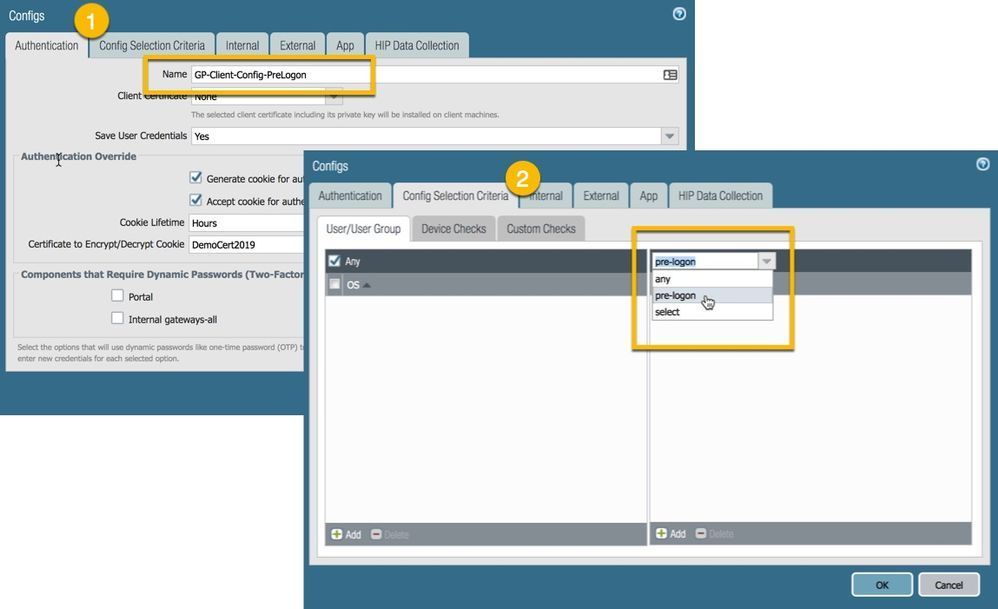The image size is (998, 609).
Task: Switch to the Device Checks tab
Action: (453, 229)
